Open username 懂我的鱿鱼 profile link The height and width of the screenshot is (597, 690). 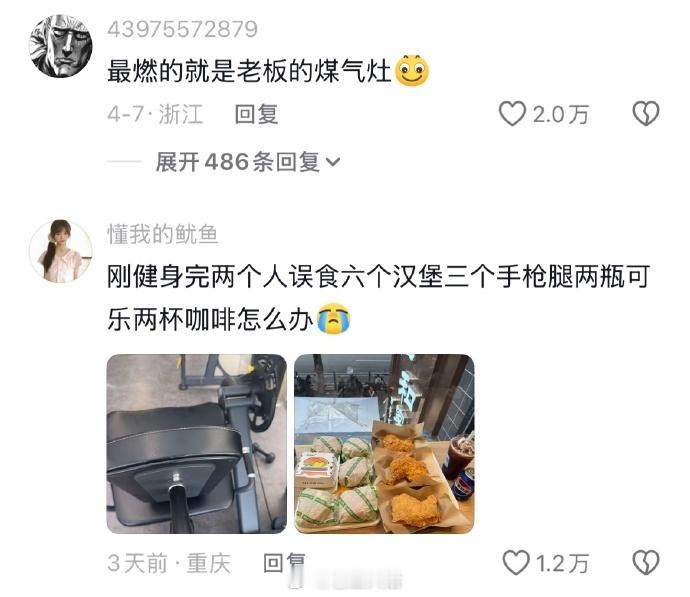point(163,234)
